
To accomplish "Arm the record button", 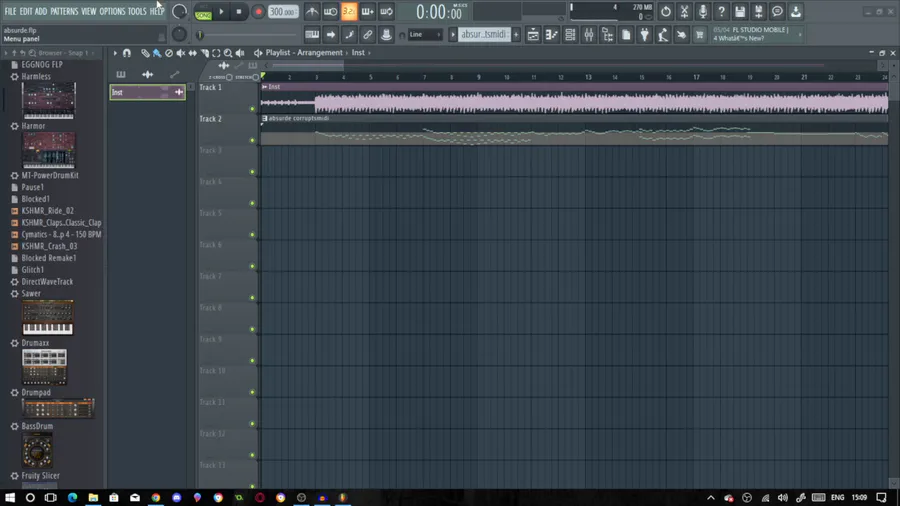I will [x=258, y=11].
